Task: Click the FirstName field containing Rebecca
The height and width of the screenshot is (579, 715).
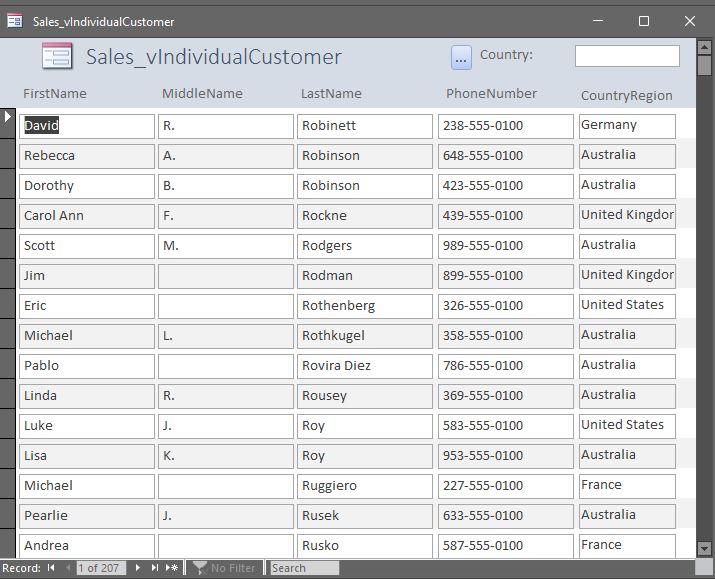Action: (87, 156)
